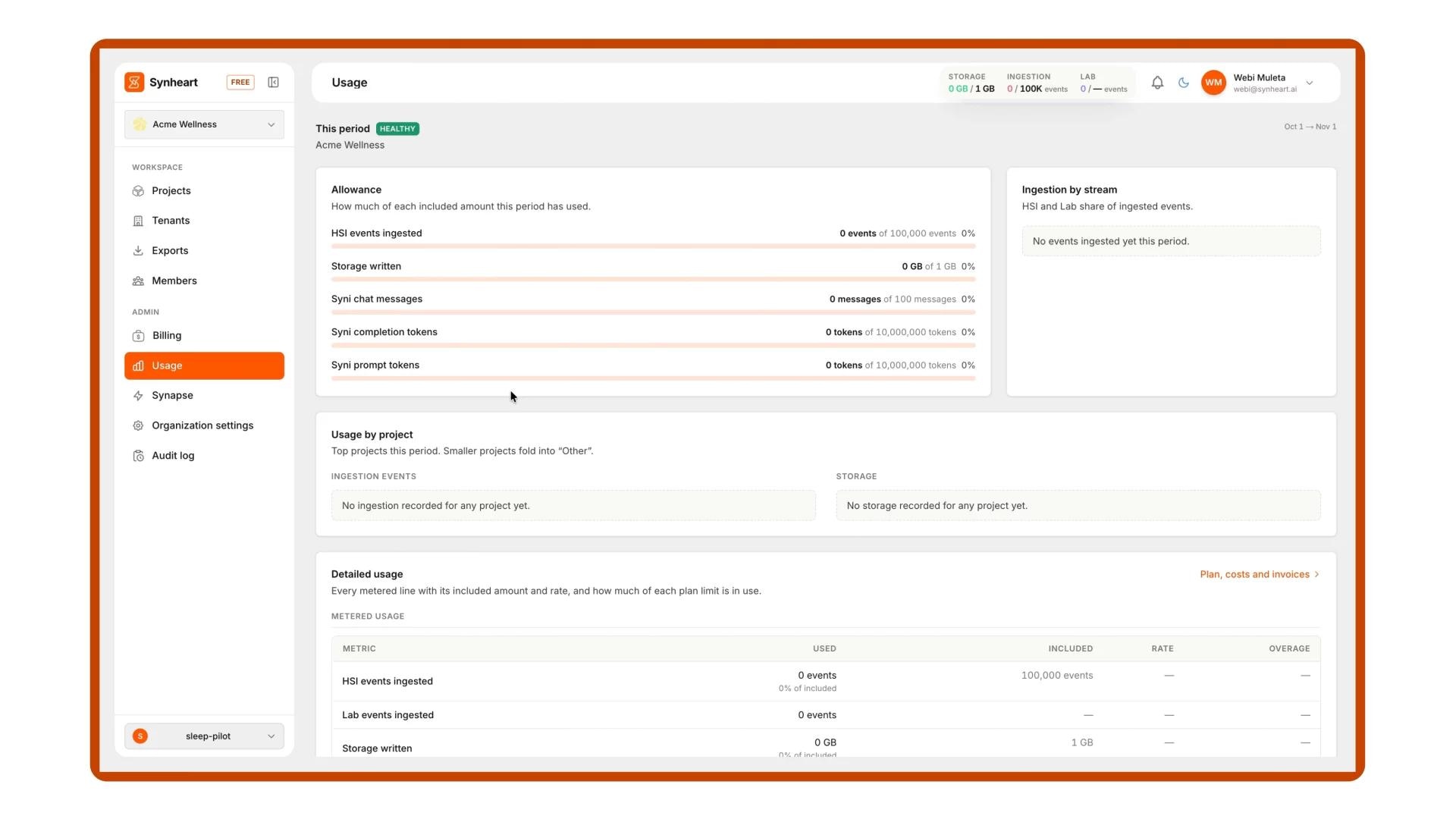Screen dimensions: 1456x819
Task: Click the OVERAGE column header
Action: (x=1289, y=649)
